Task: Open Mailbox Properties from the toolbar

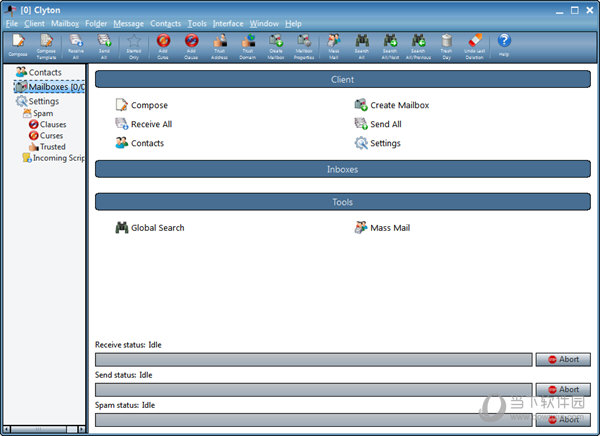Action: click(x=304, y=45)
